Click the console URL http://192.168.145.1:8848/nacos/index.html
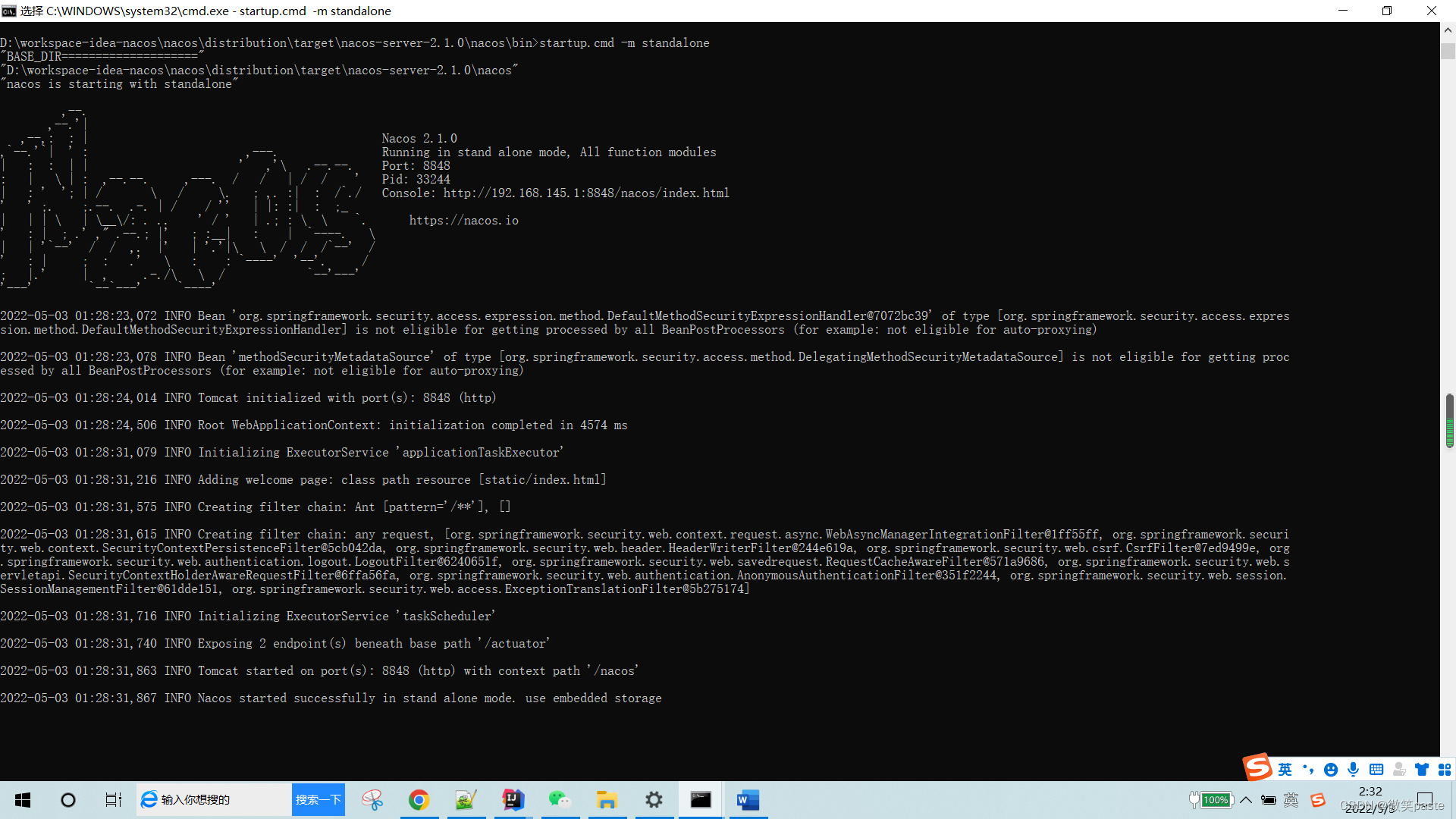Viewport: 1456px width, 819px height. click(586, 193)
